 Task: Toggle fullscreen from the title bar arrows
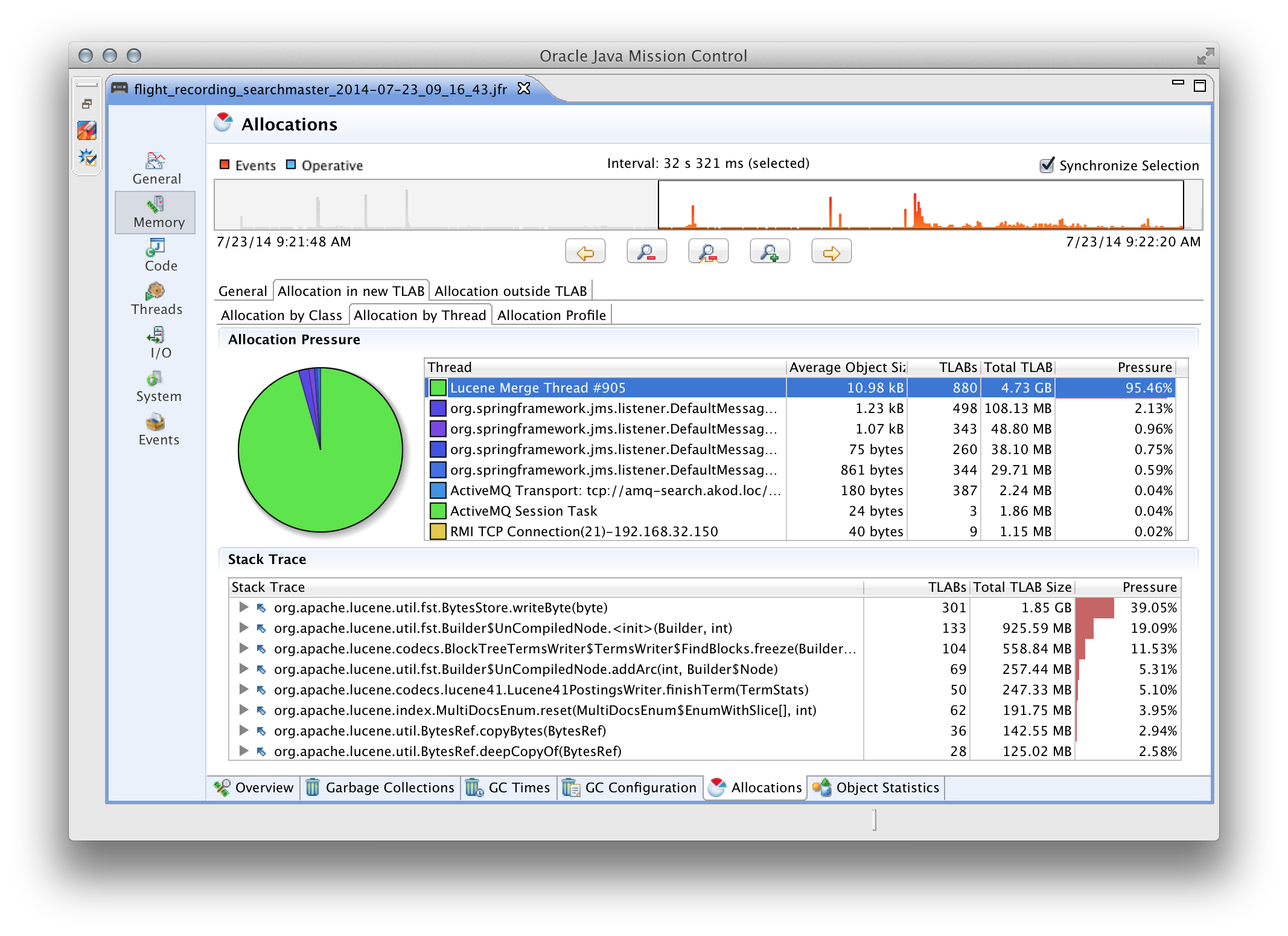tap(1205, 56)
